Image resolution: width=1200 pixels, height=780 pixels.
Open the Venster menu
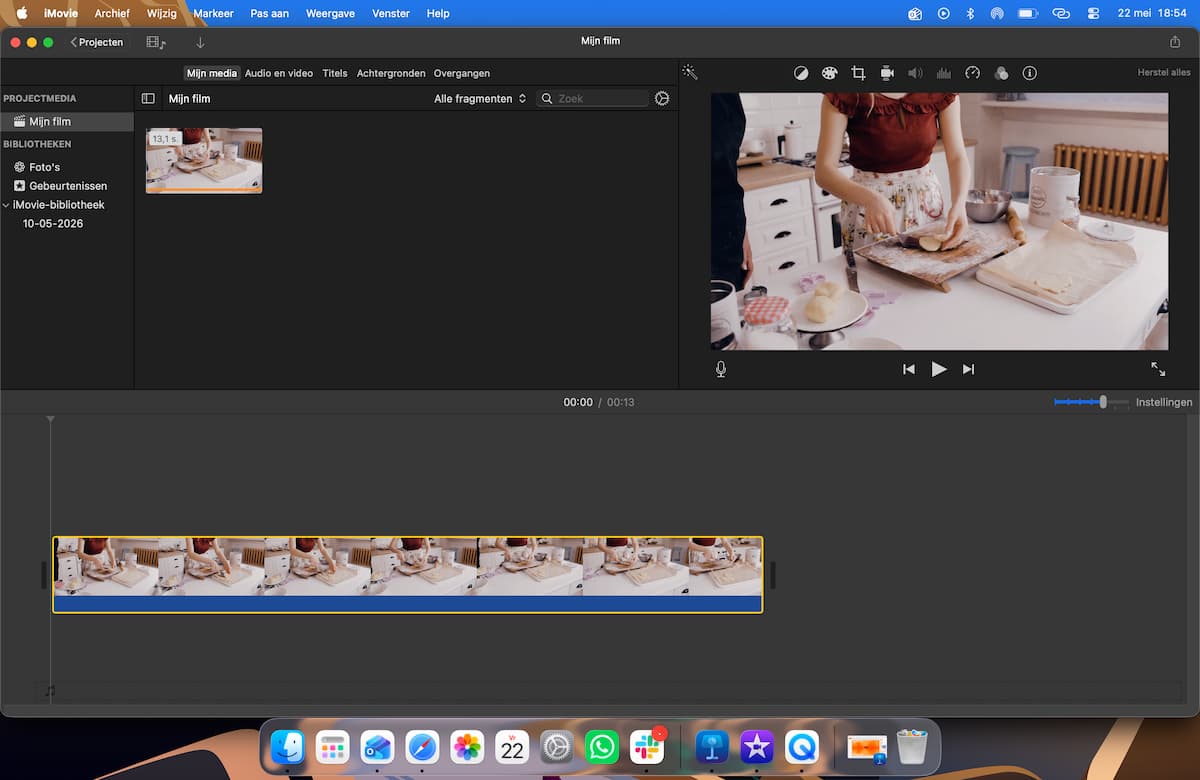[390, 13]
